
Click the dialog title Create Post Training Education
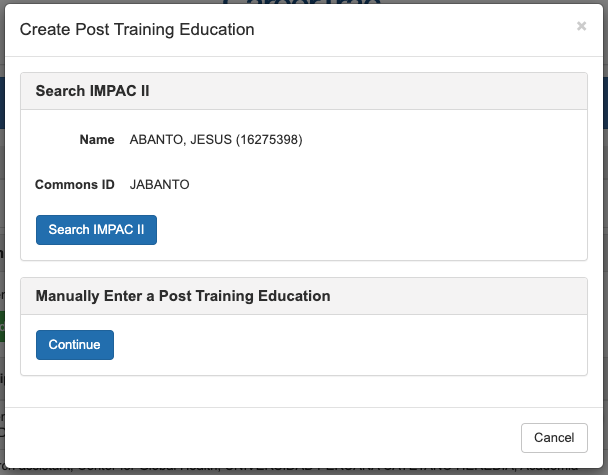[137, 30]
